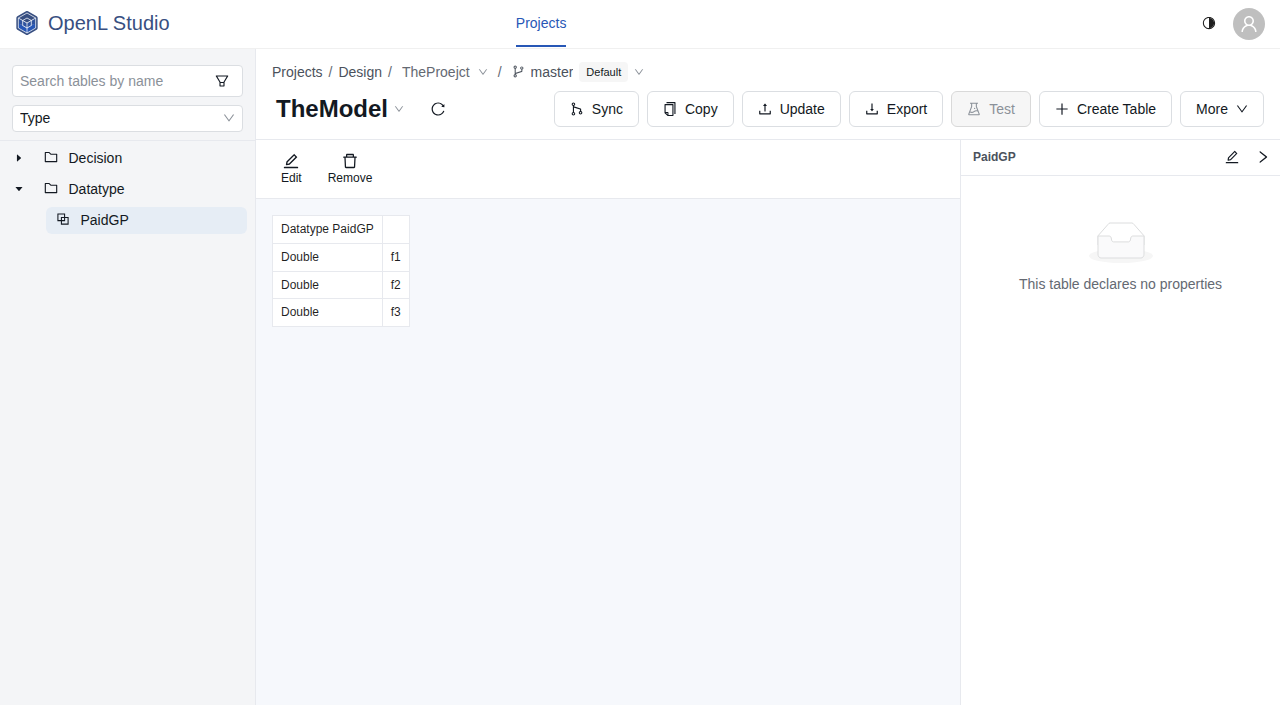Click the Design breadcrumb link
Image resolution: width=1280 pixels, height=720 pixels.
[360, 72]
